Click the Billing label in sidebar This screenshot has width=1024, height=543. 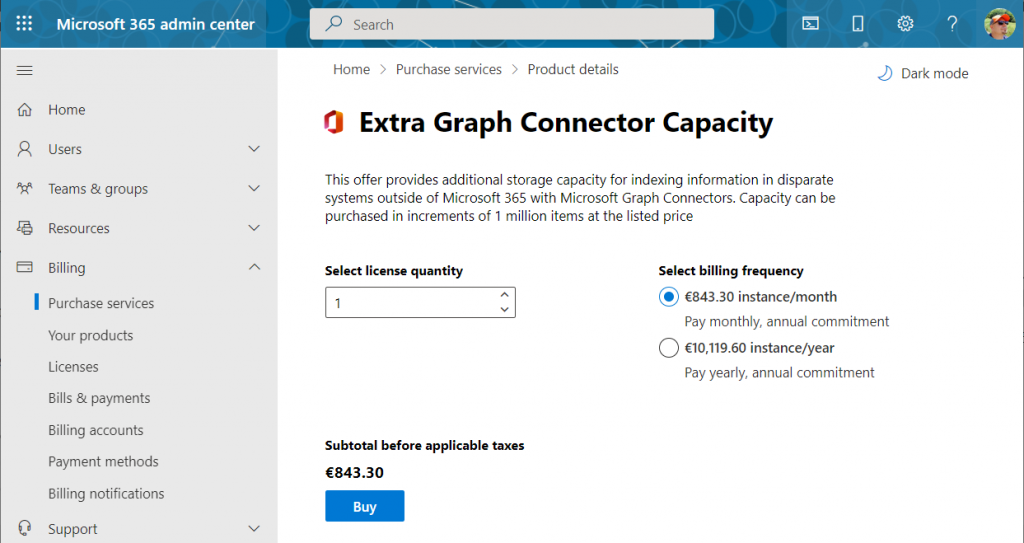tap(67, 268)
